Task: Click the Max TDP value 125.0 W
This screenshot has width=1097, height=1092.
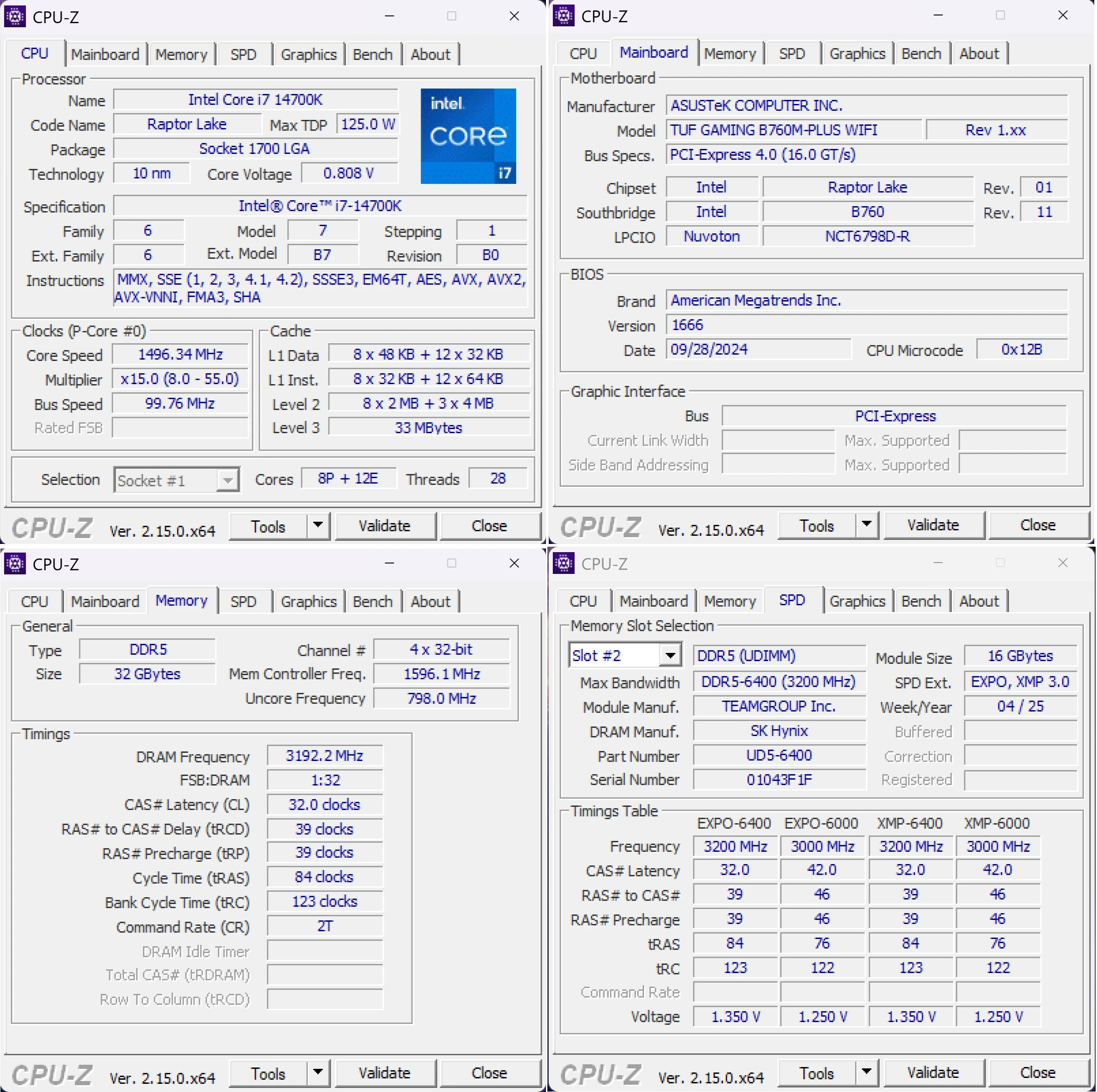Action: 368,124
